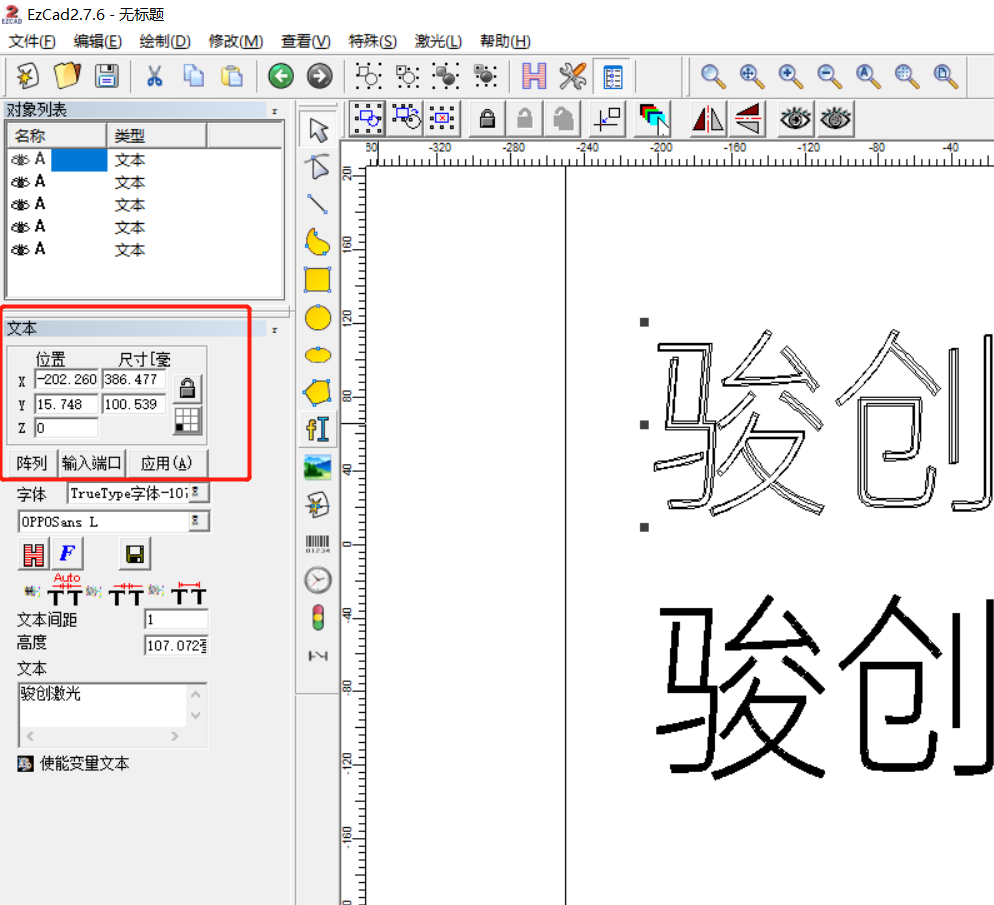Select the barcode tool

coord(318,543)
